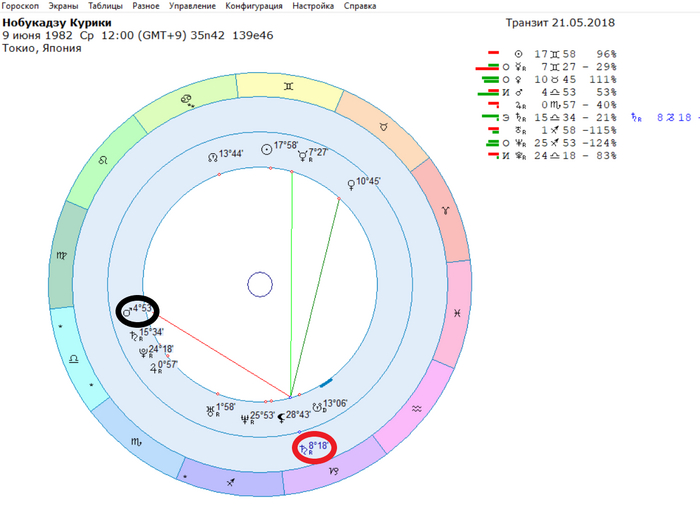Open the Справка menu

[360, 6]
